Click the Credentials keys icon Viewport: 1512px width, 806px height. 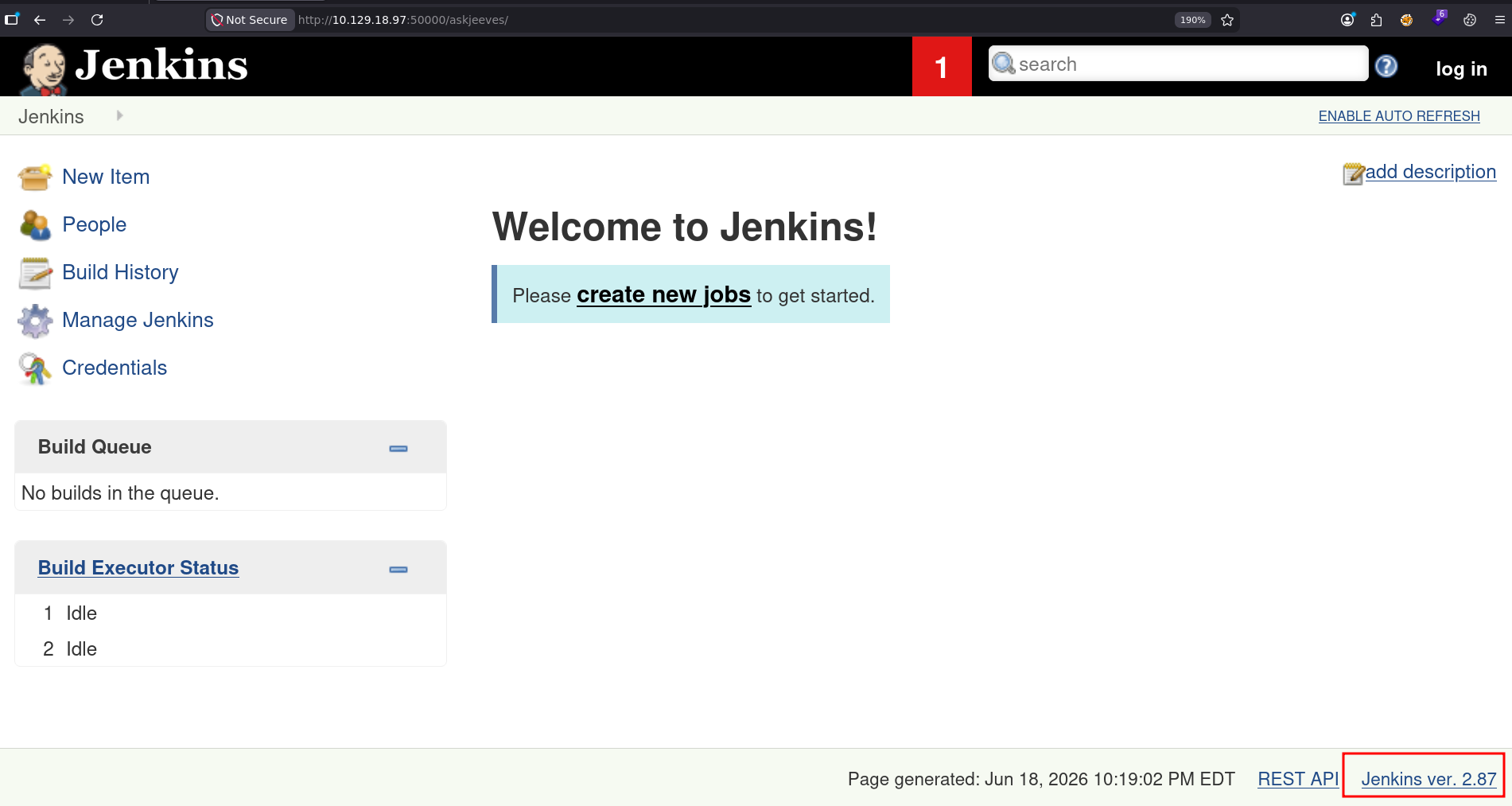[35, 368]
